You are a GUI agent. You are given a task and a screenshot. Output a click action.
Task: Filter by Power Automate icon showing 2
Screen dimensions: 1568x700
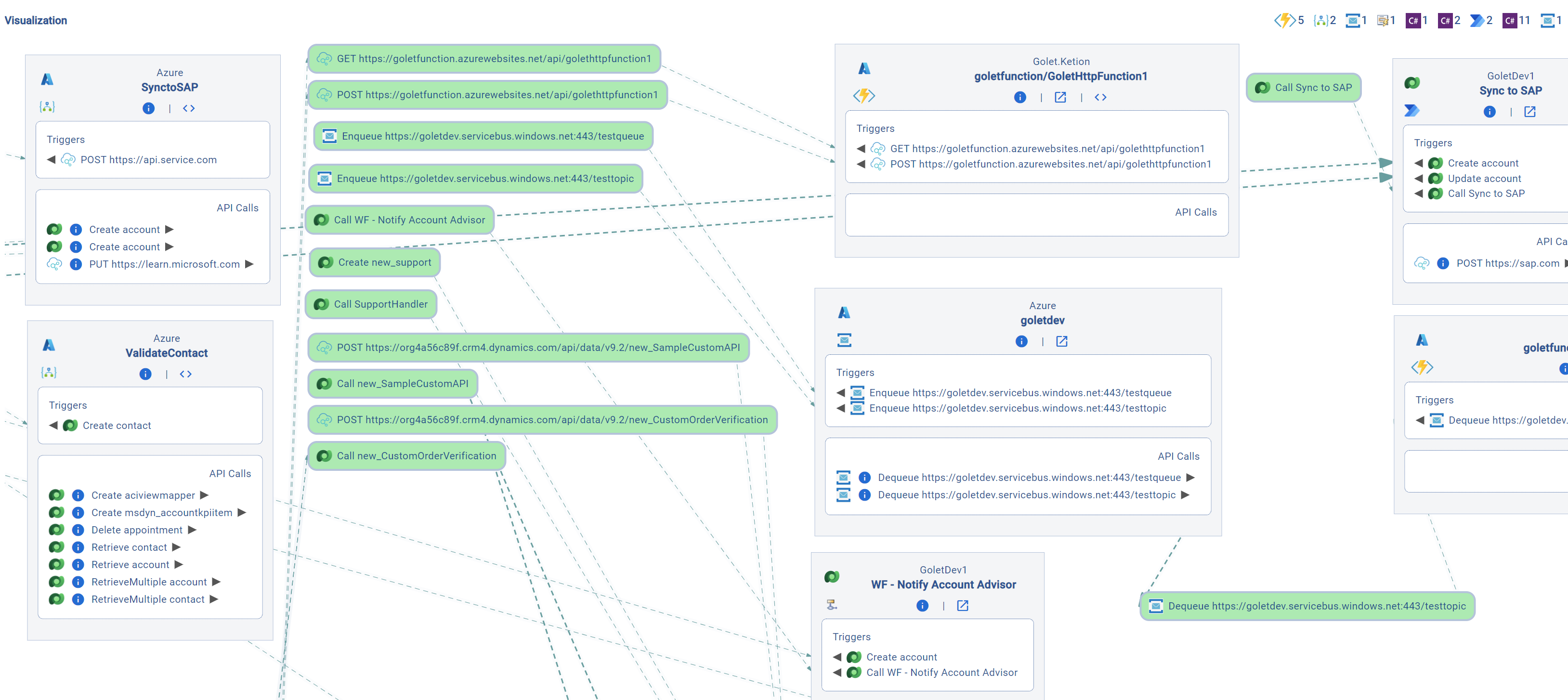tap(1477, 20)
